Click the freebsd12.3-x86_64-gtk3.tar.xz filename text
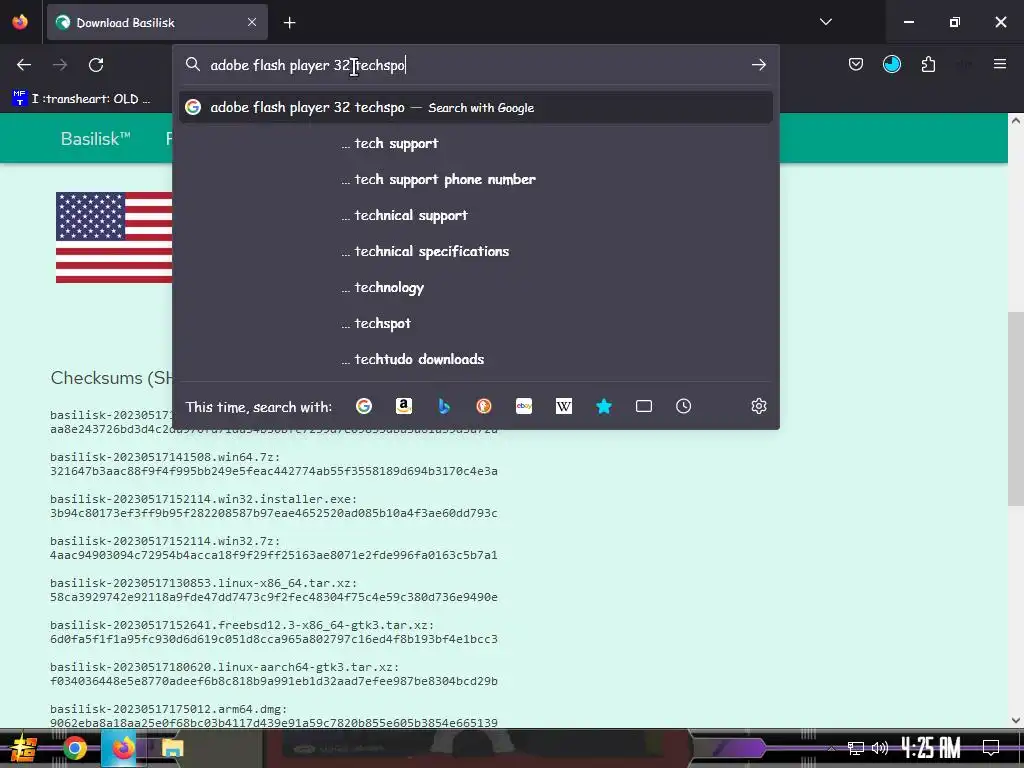The width and height of the screenshot is (1024, 768). 242,625
